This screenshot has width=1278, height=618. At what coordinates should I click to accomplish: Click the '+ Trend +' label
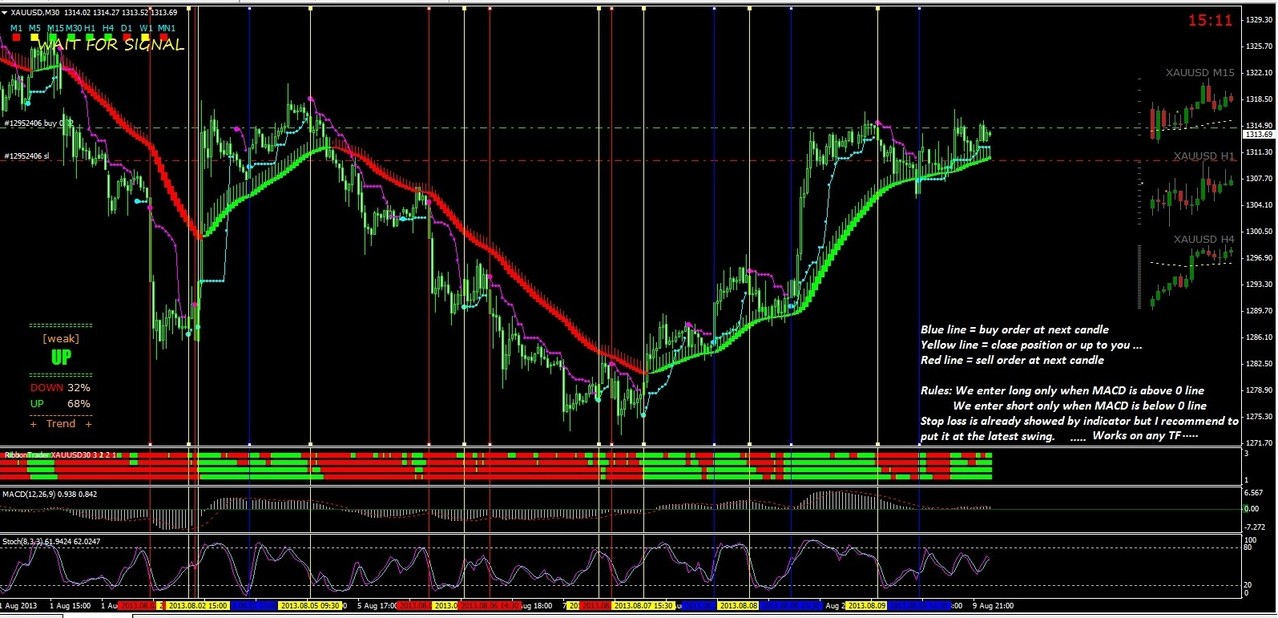61,424
